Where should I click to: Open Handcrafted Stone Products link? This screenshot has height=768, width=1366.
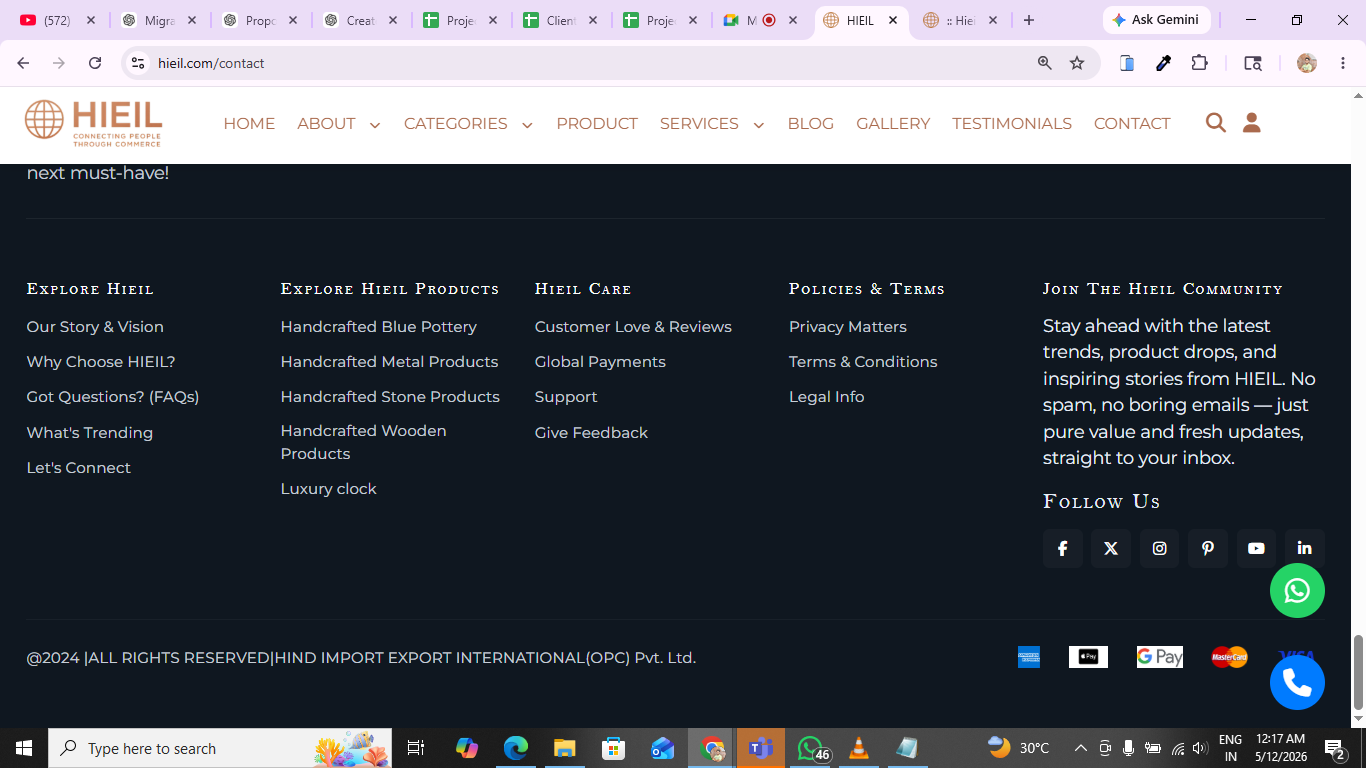pos(390,397)
